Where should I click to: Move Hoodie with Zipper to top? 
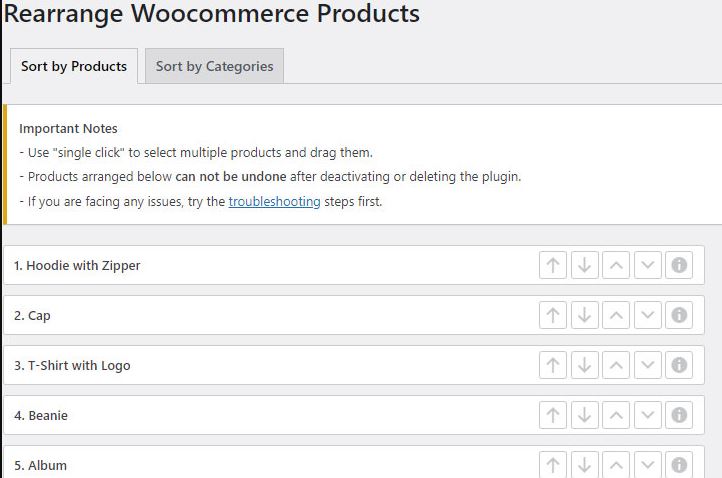(x=553, y=265)
